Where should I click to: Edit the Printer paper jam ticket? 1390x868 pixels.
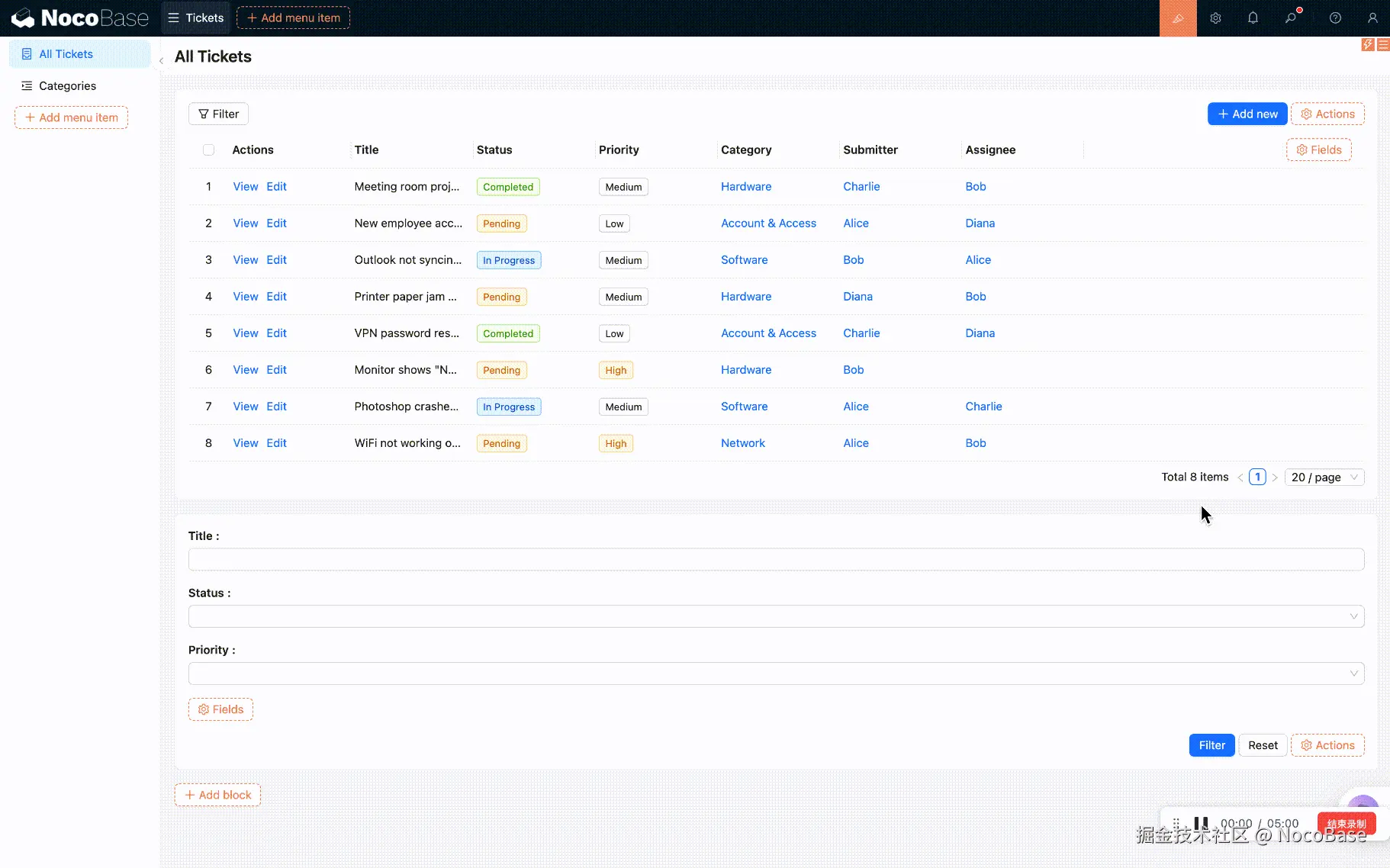tap(276, 297)
